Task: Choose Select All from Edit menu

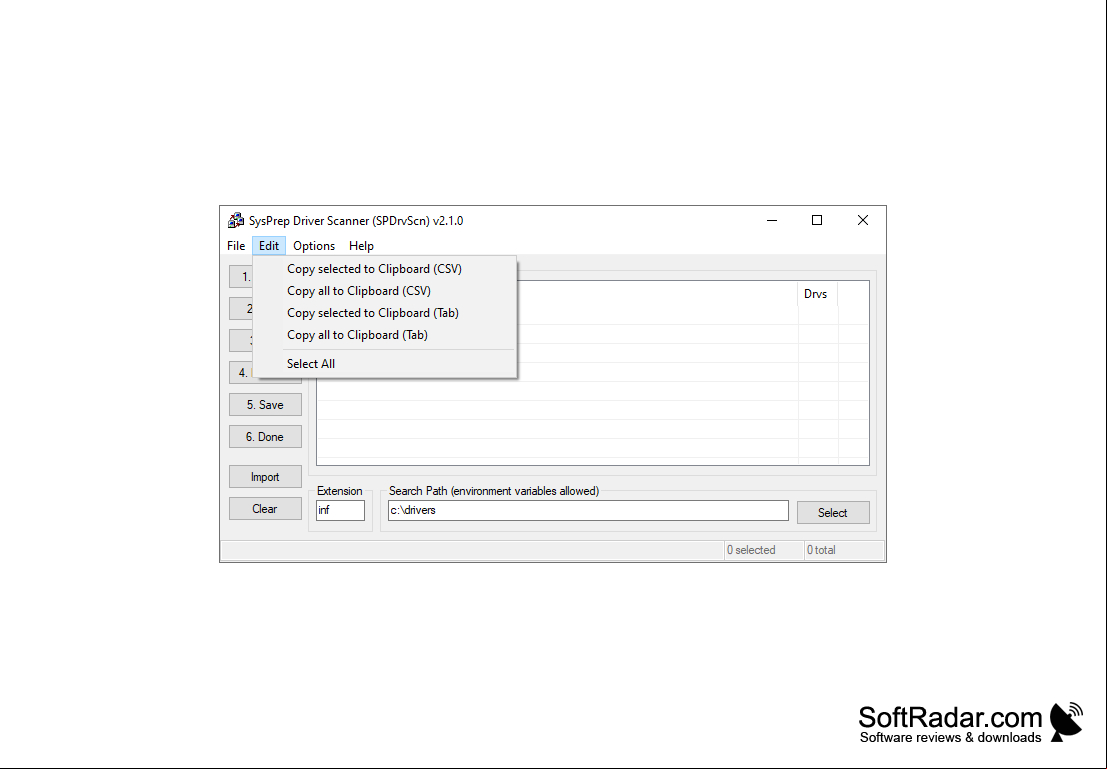Action: click(385, 364)
